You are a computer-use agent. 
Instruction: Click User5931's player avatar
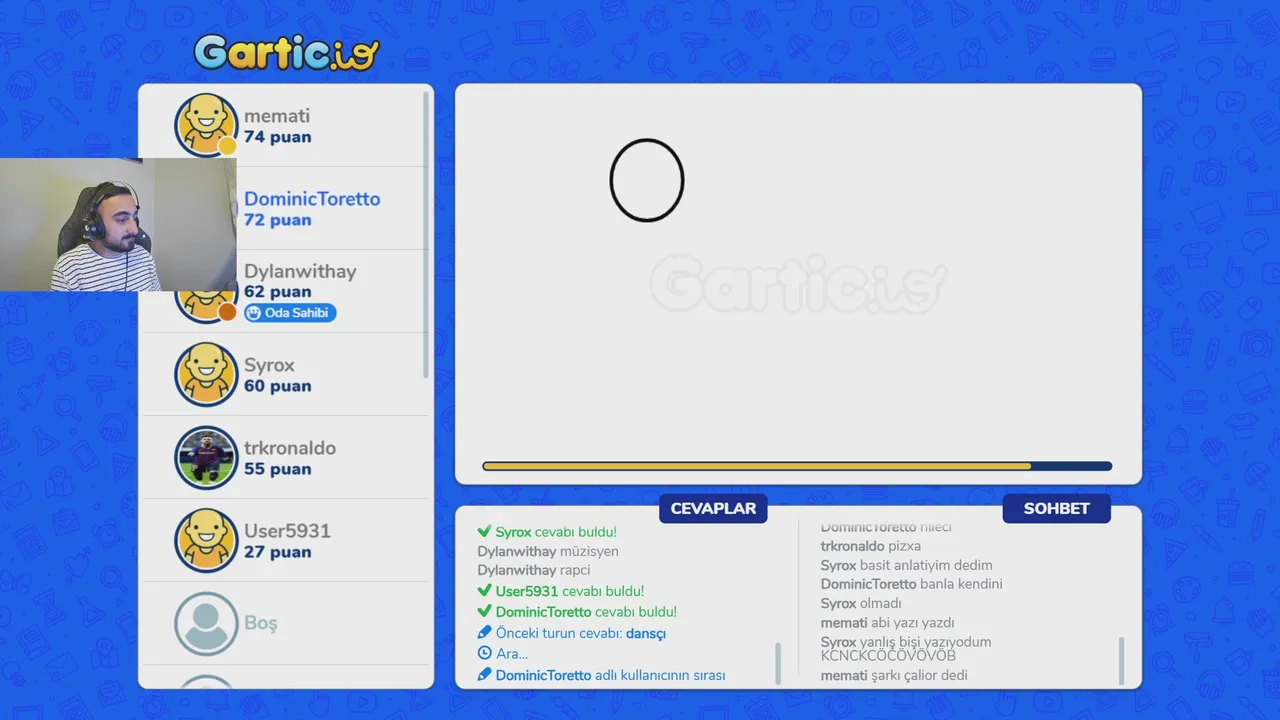(x=206, y=540)
